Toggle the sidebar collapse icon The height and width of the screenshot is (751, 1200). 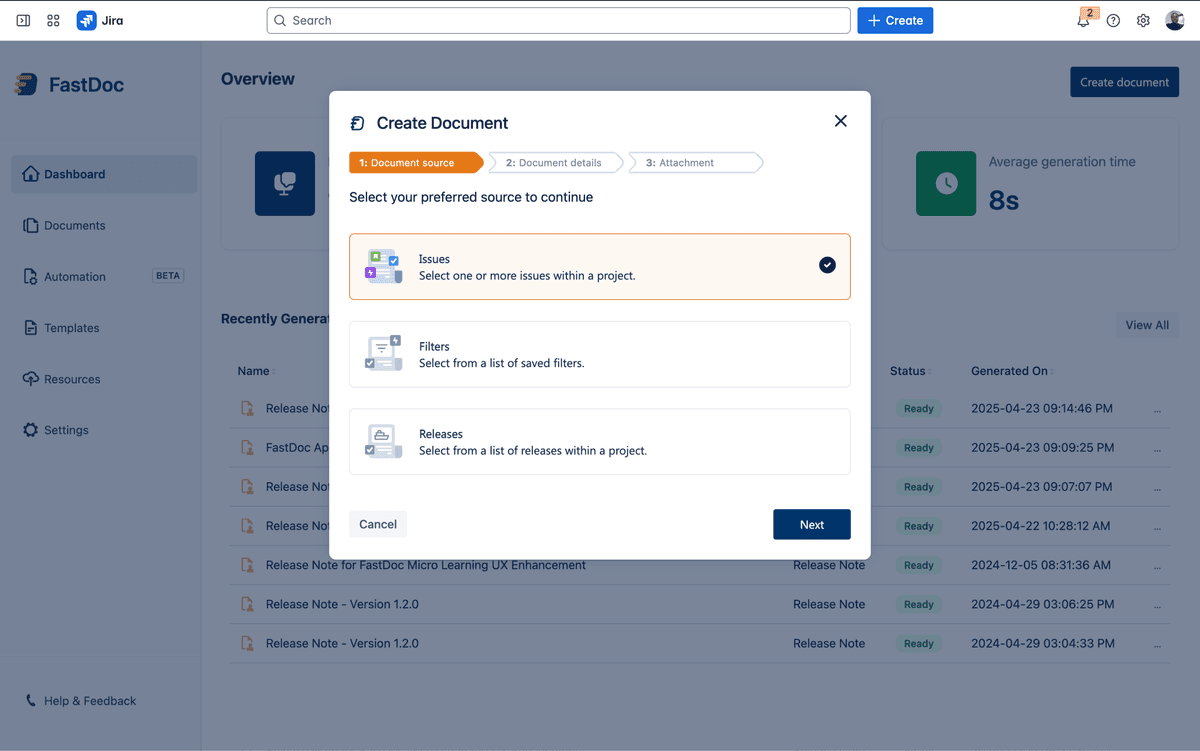click(23, 21)
